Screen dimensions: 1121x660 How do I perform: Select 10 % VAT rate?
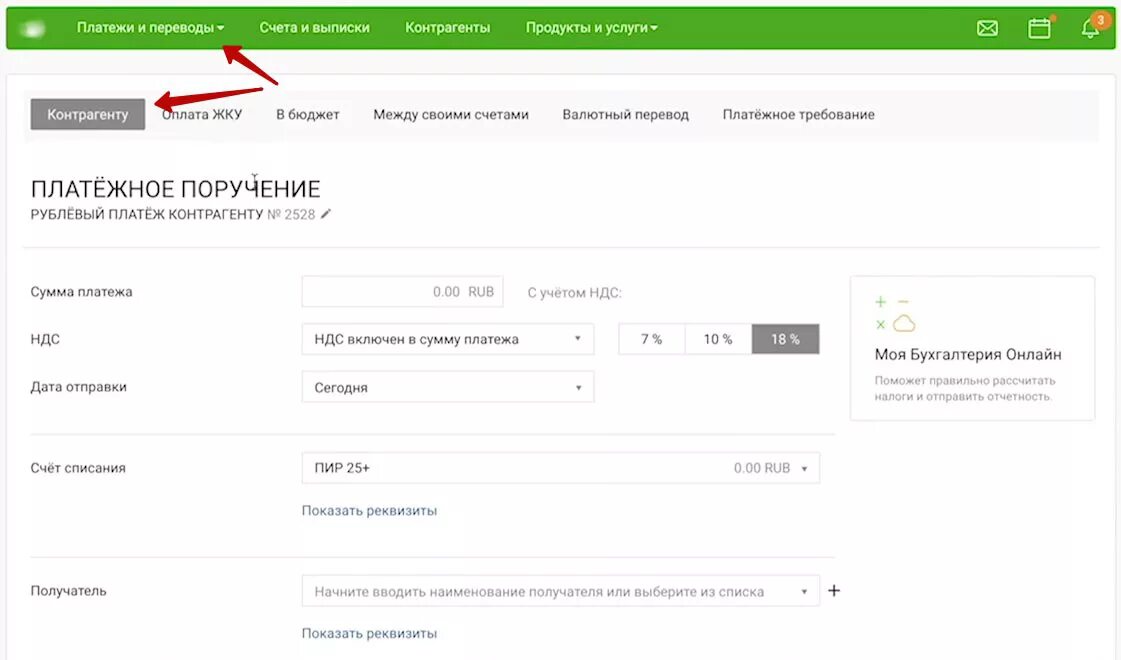[x=718, y=339]
